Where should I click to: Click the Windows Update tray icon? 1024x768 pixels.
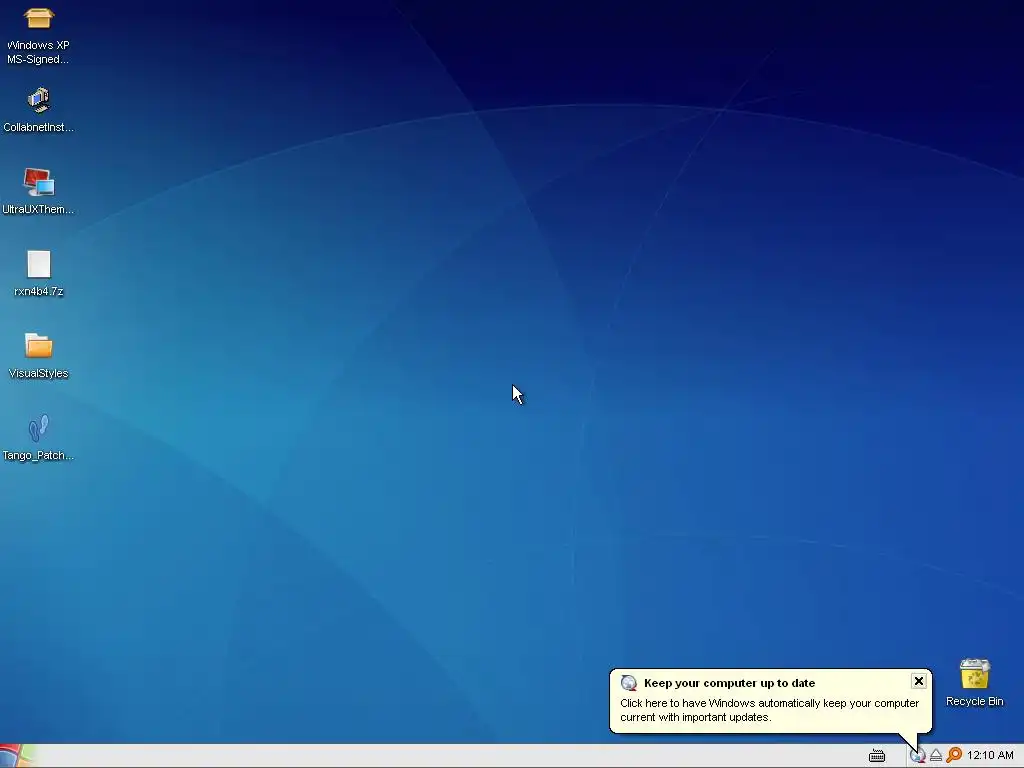pos(918,756)
